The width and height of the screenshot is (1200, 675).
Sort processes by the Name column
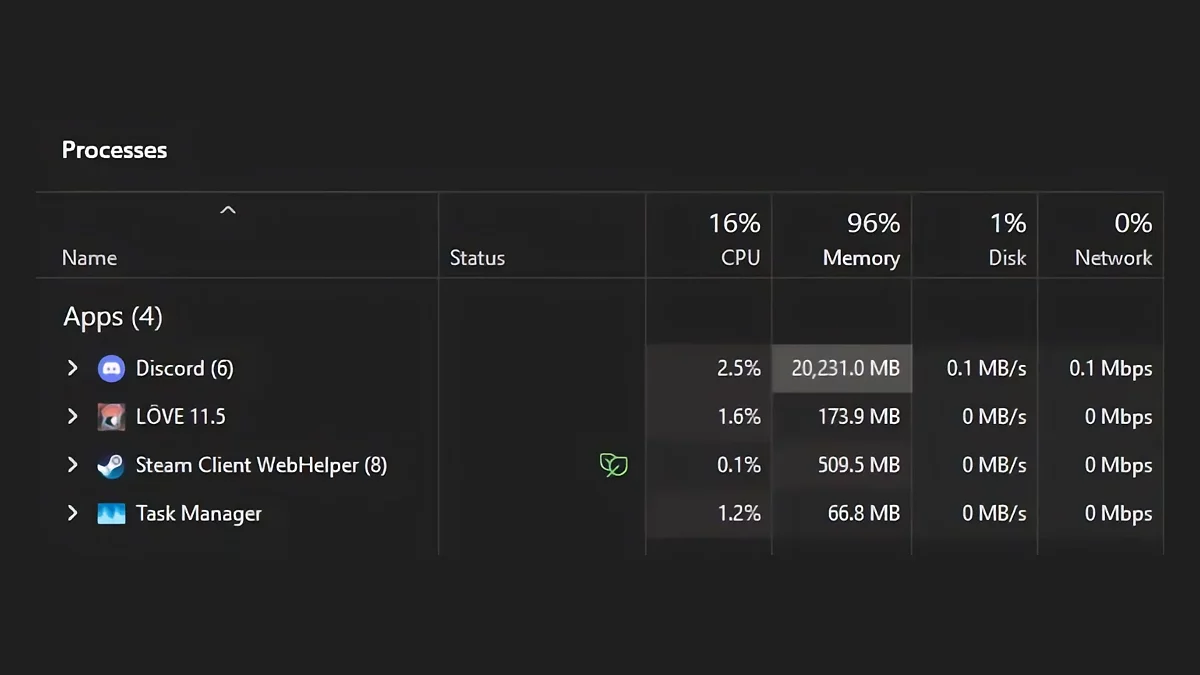(x=89, y=258)
